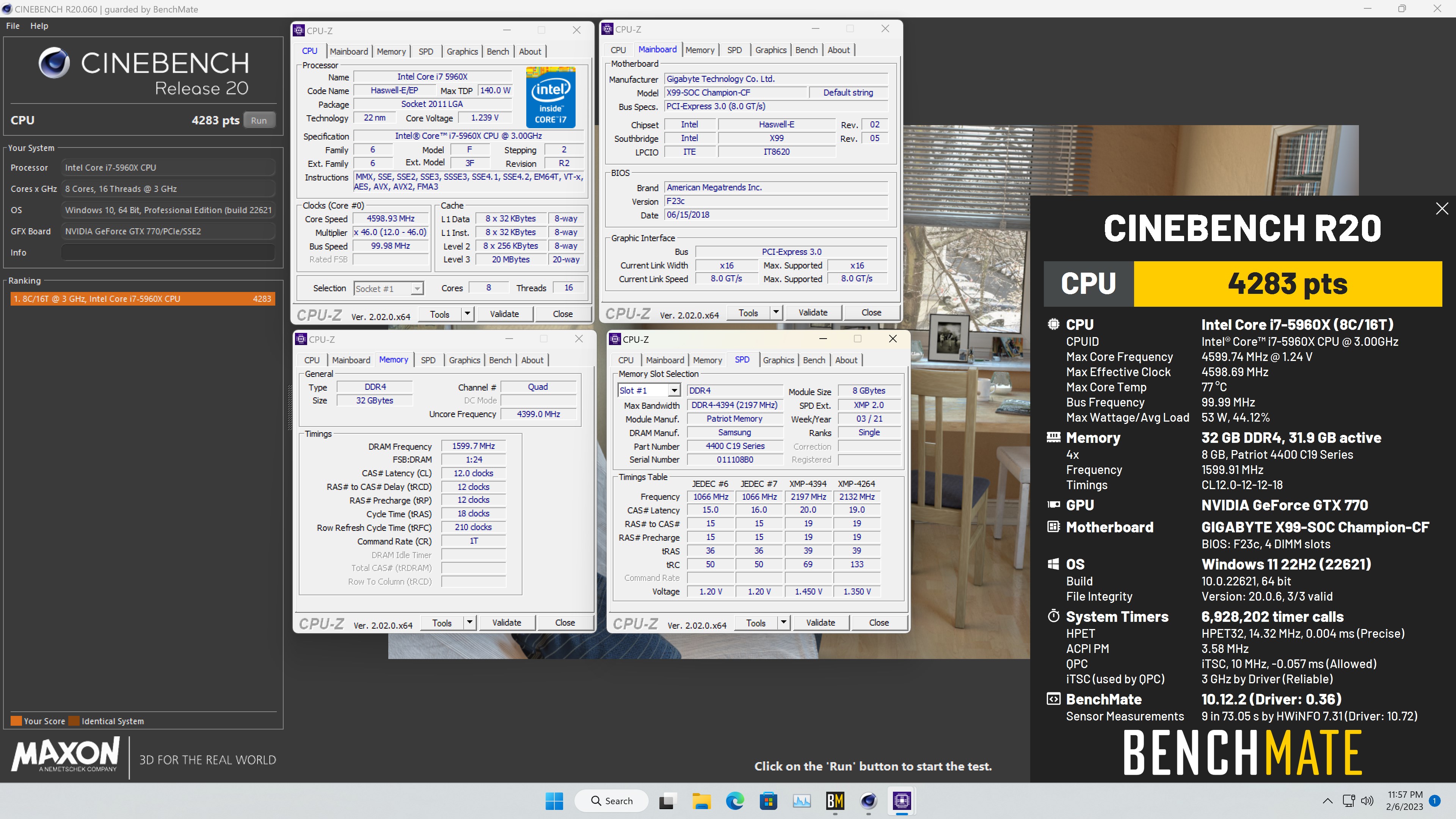Switch to SPD tab in the Memory window
Screen dimensions: 1456x819
pos(428,360)
